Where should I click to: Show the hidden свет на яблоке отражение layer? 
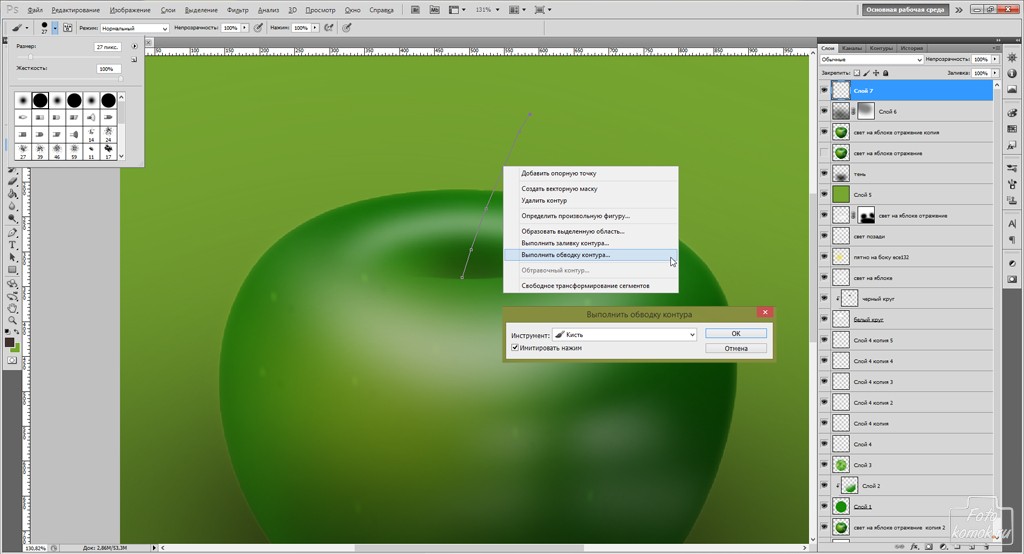[x=824, y=153]
